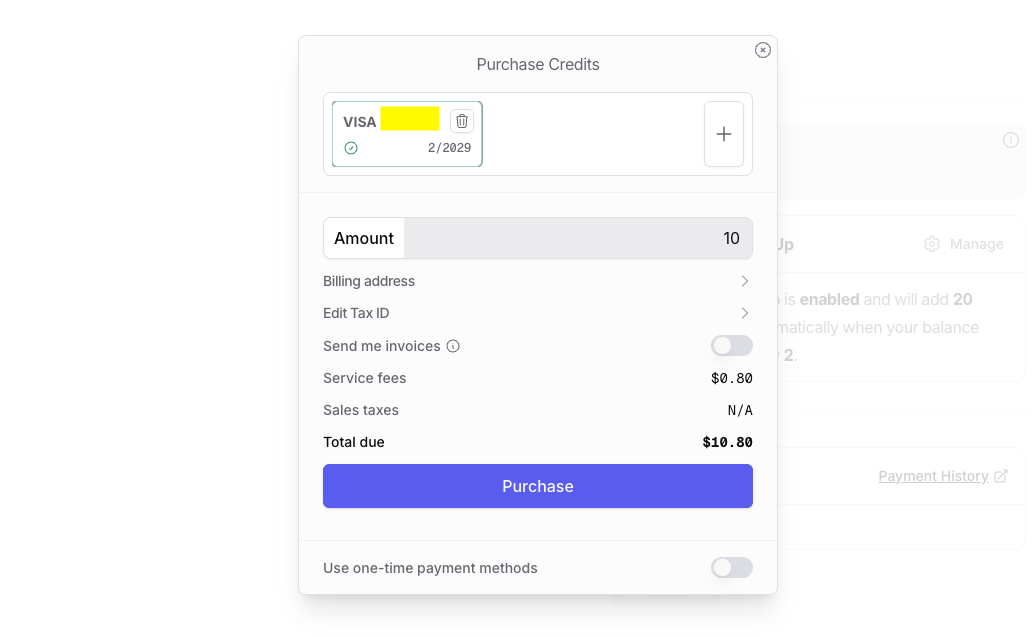Click the plus icon to add payment method
The height and width of the screenshot is (637, 1032).
point(724,134)
